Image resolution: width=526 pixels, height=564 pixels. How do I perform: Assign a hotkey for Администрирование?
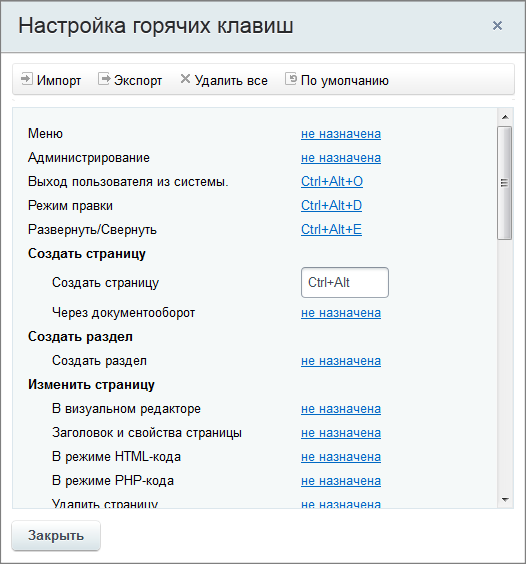tap(341, 158)
